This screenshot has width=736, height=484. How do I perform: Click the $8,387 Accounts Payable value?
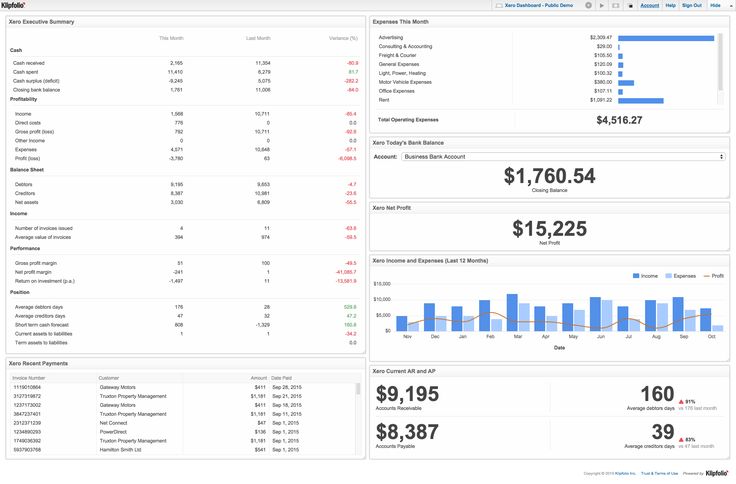pos(407,432)
